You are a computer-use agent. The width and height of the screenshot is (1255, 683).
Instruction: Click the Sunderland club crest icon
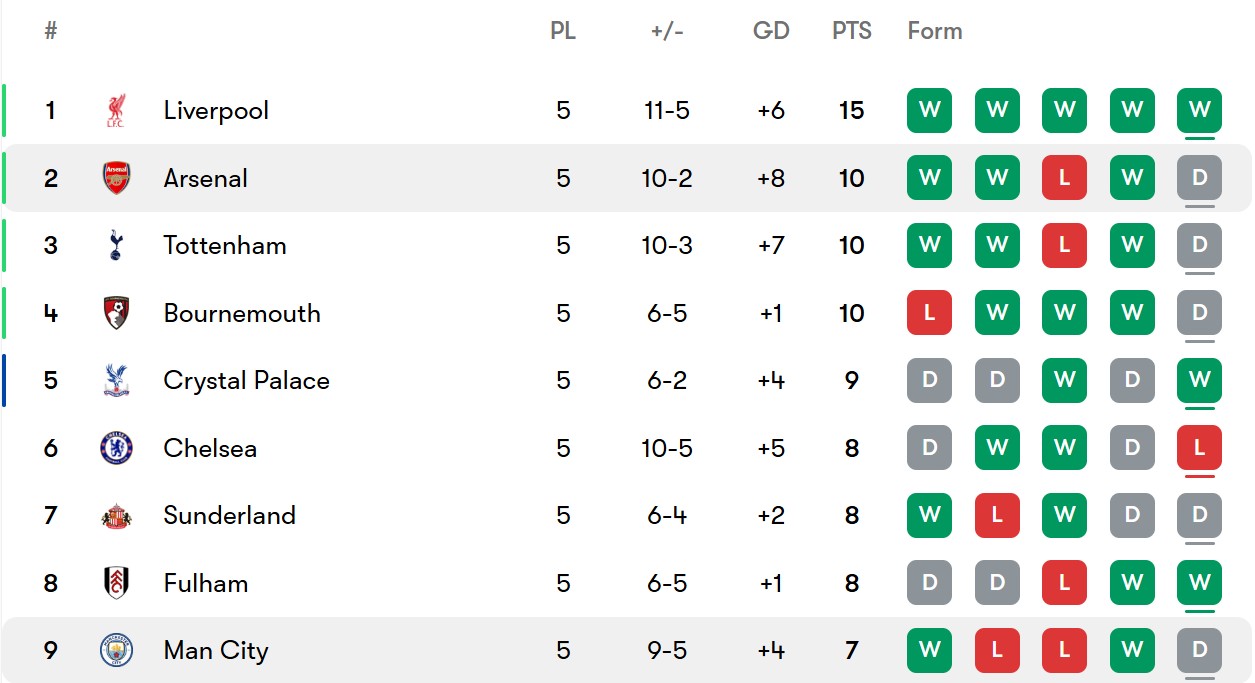[116, 516]
